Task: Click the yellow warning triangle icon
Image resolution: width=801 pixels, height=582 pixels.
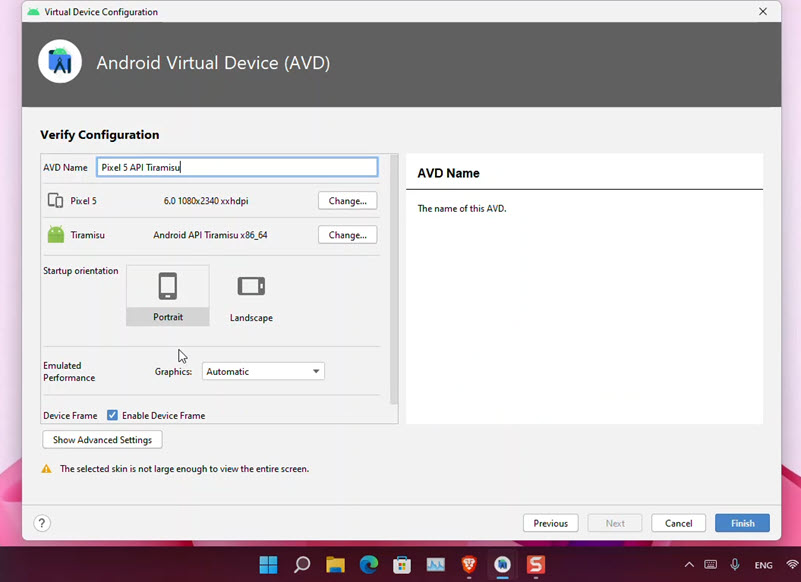Action: point(46,469)
